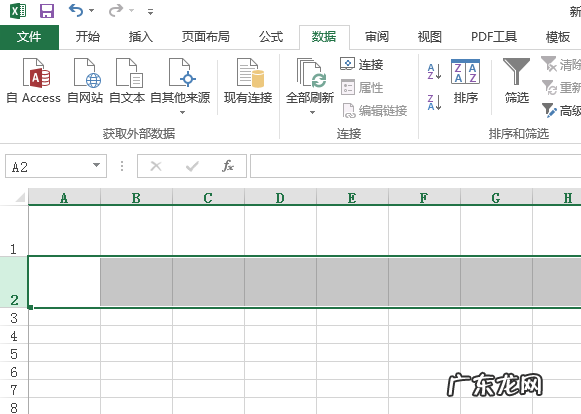Click the fx Insert Function button

pos(228,166)
